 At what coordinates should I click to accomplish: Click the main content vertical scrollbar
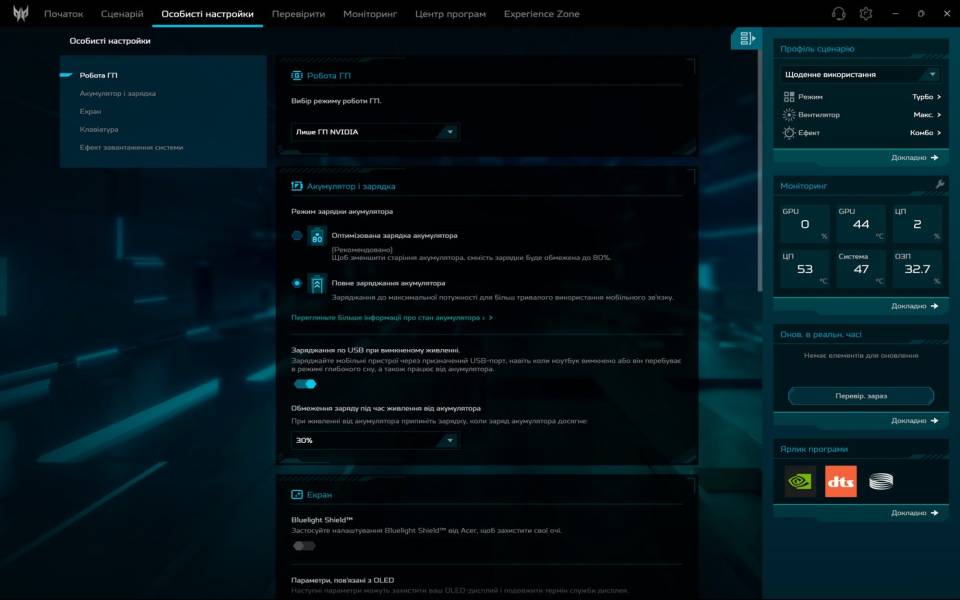click(760, 170)
